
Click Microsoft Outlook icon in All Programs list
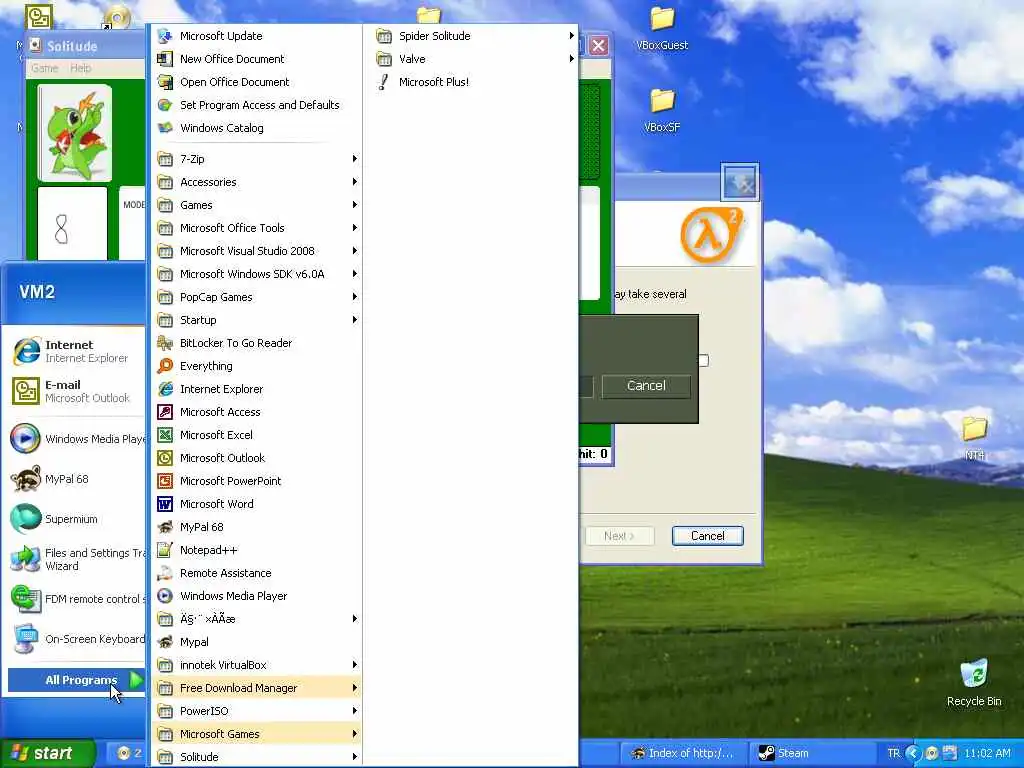(x=165, y=458)
